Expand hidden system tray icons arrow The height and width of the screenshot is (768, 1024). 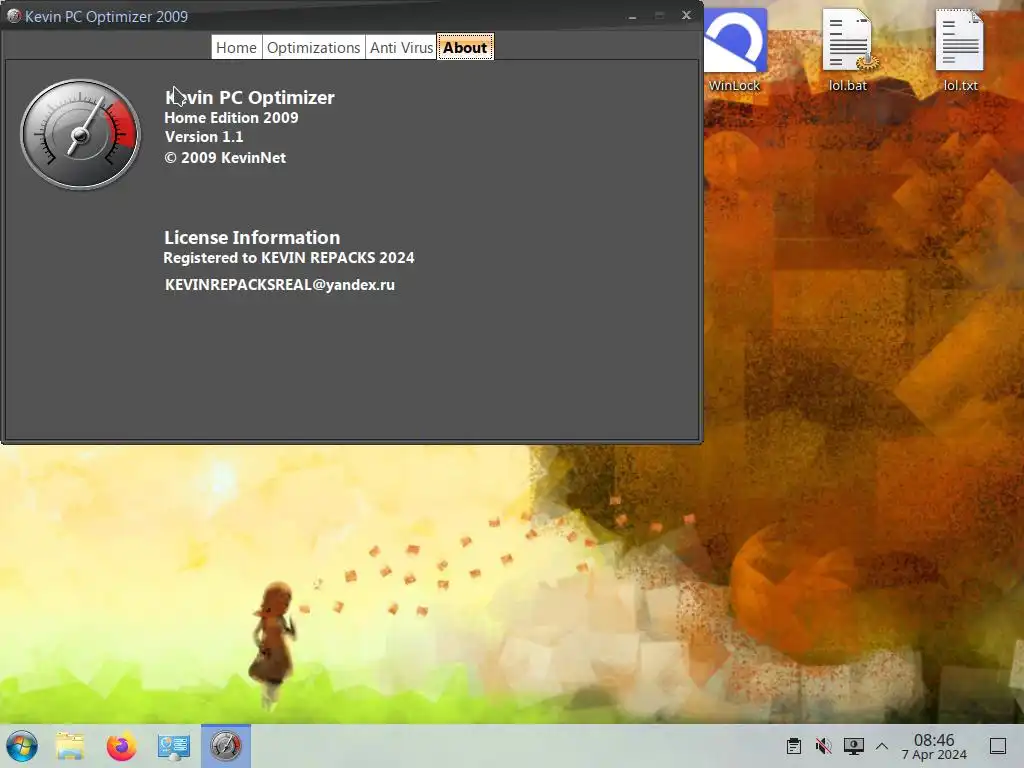coord(882,746)
